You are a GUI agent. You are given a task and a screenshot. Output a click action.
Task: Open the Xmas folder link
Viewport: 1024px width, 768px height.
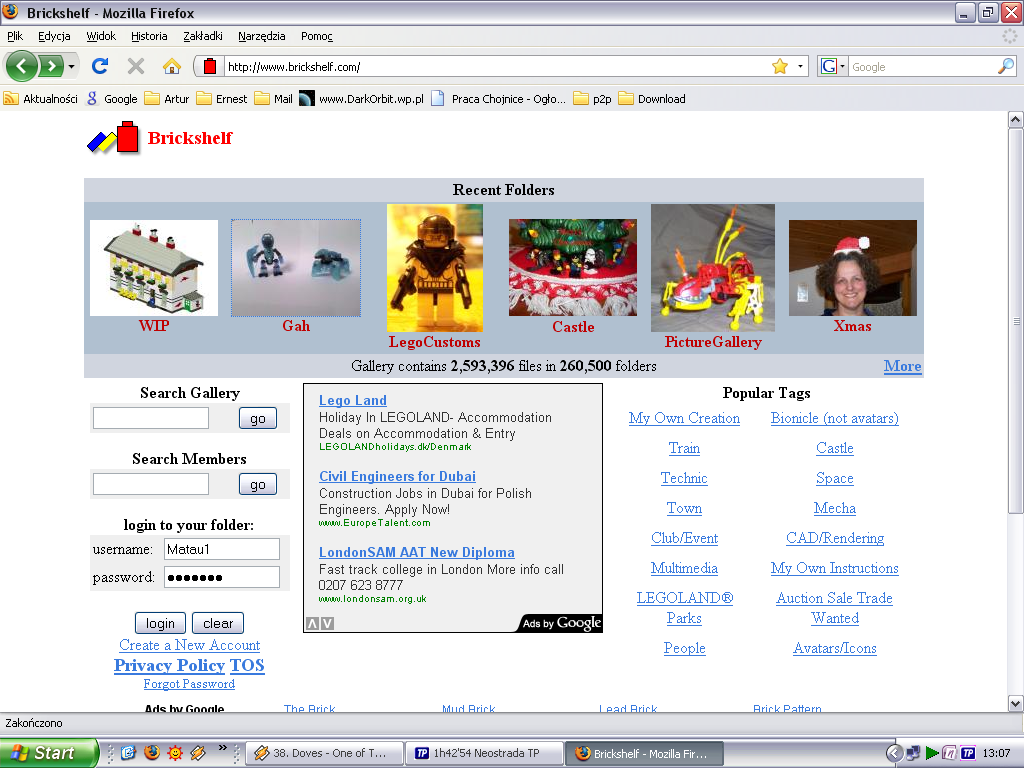852,326
